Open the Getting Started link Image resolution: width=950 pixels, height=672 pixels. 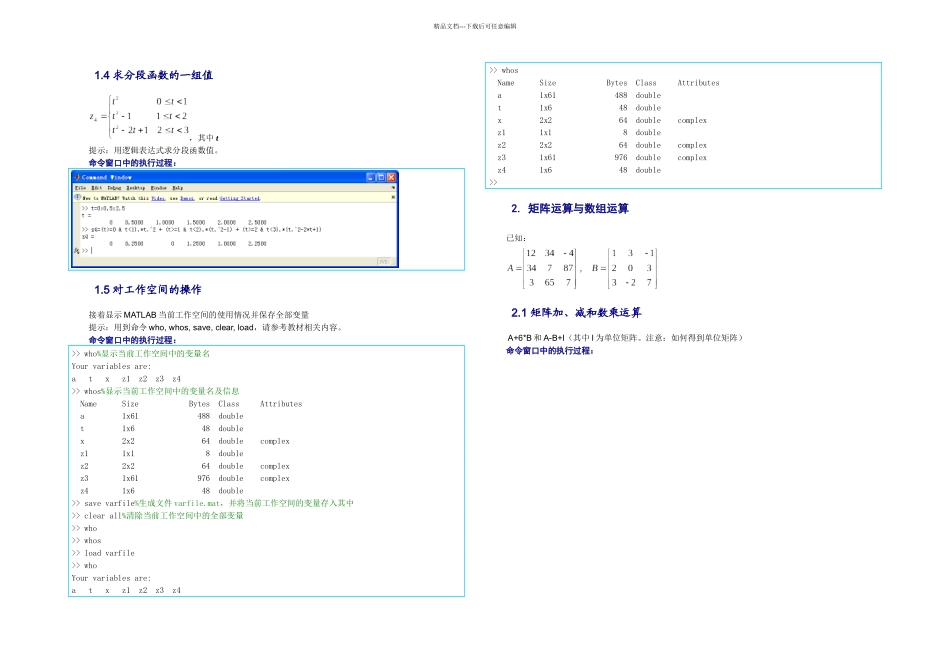click(240, 198)
